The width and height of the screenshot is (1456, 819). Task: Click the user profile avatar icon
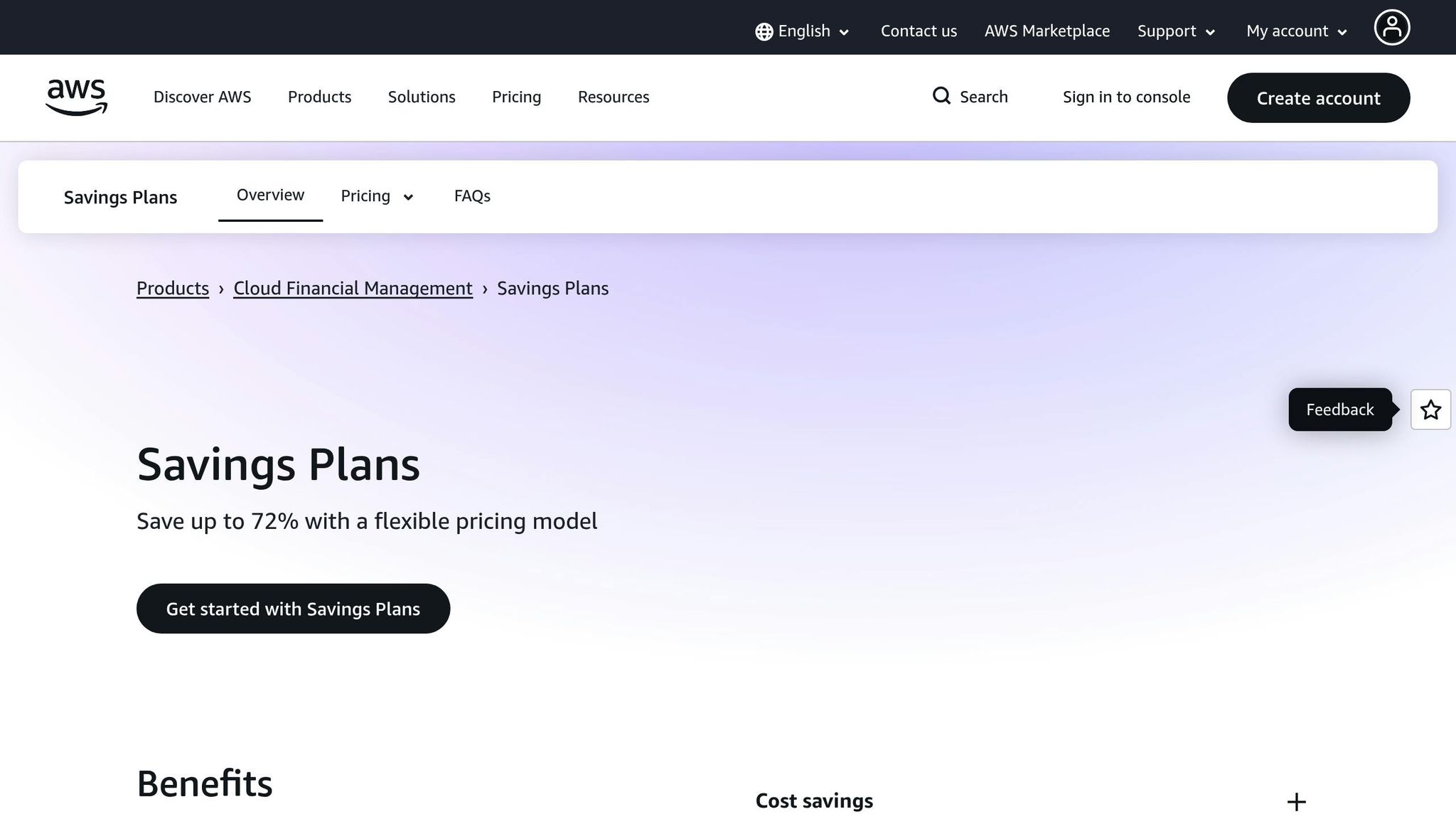point(1391,27)
